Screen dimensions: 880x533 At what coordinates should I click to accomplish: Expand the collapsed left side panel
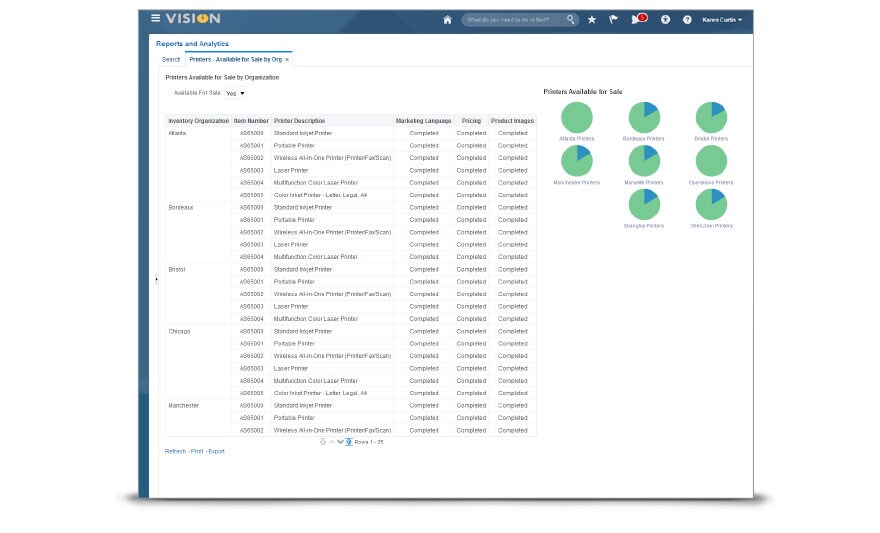(x=156, y=279)
